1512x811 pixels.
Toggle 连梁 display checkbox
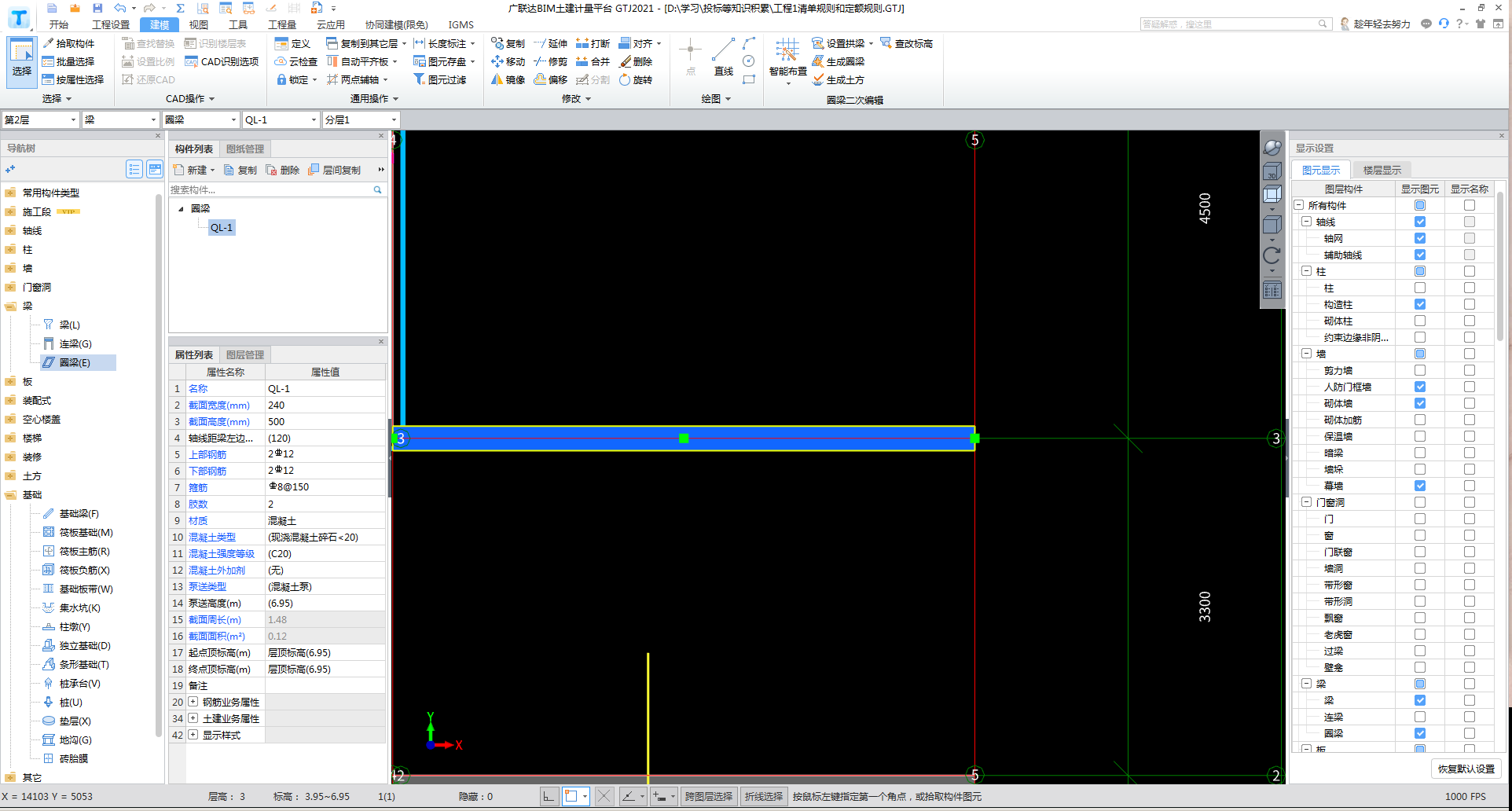coord(1420,717)
